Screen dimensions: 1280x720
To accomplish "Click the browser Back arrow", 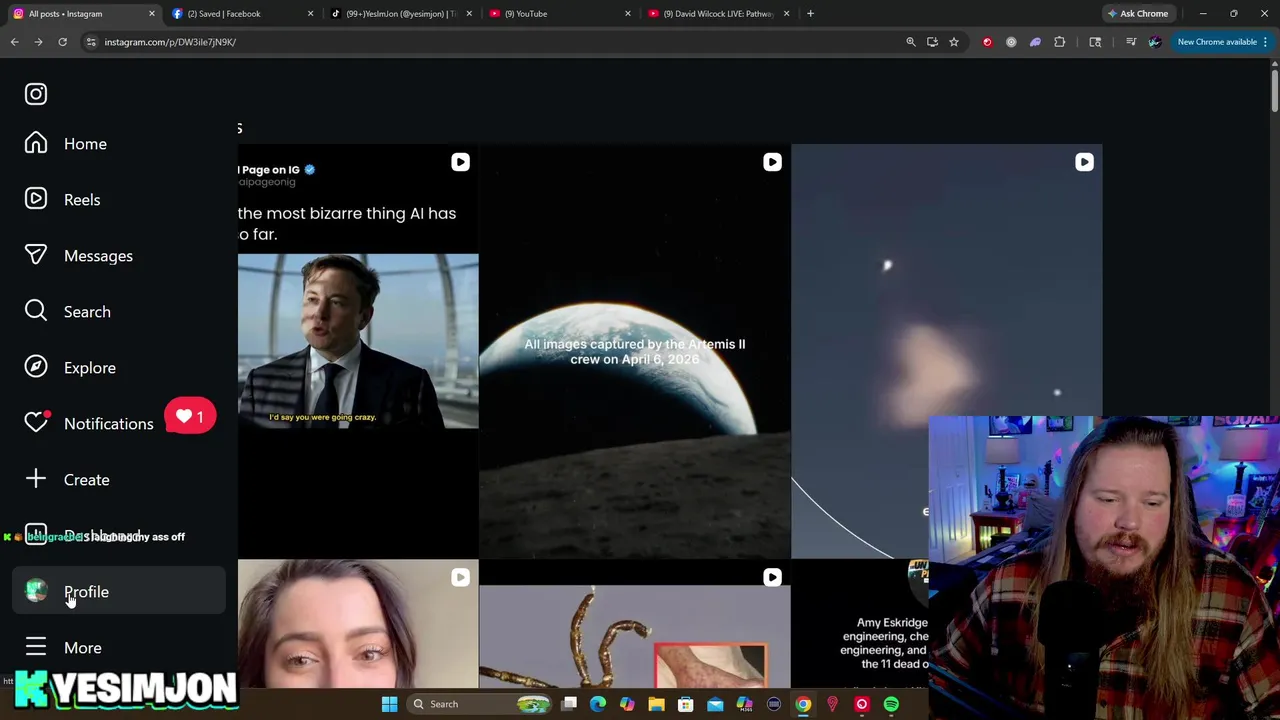I will point(14,42).
